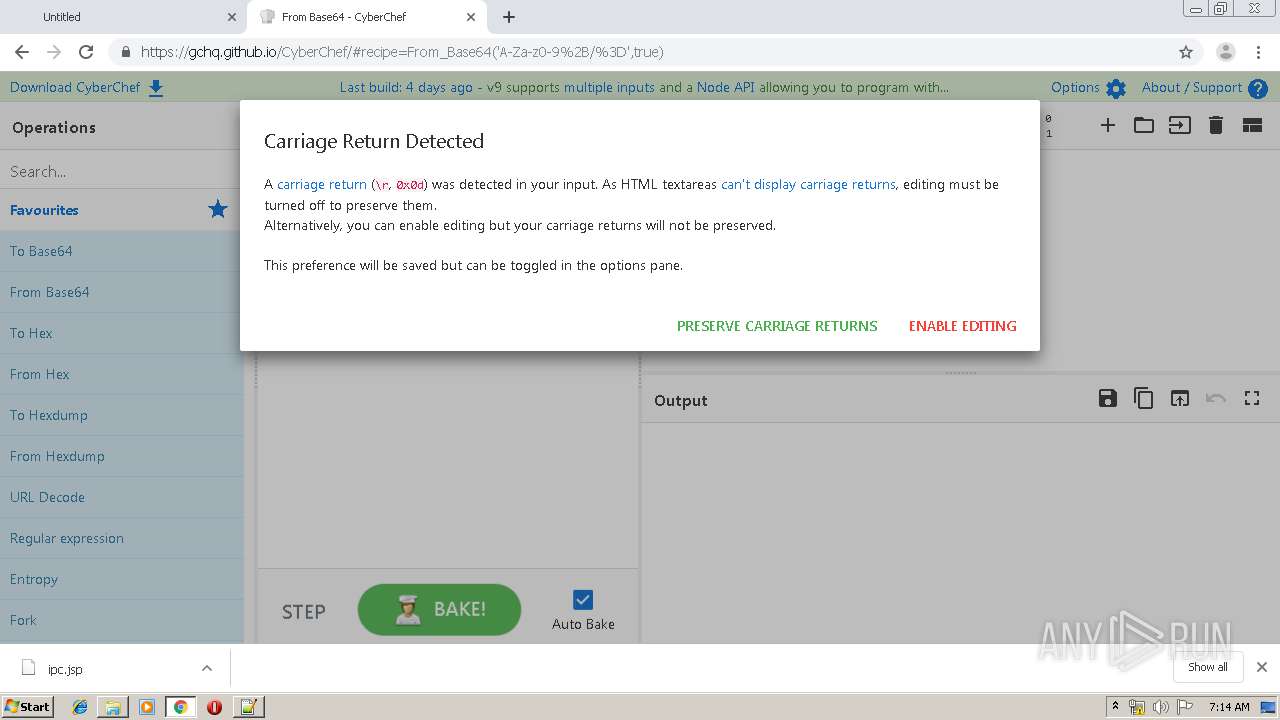
Task: Click the BAKE! button
Action: tap(439, 609)
